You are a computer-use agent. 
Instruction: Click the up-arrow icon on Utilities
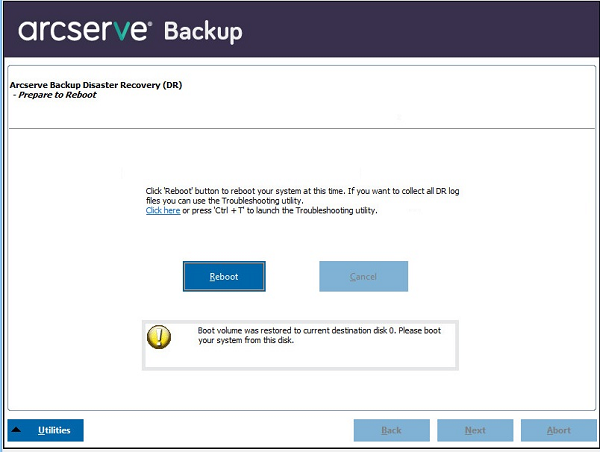point(16,430)
